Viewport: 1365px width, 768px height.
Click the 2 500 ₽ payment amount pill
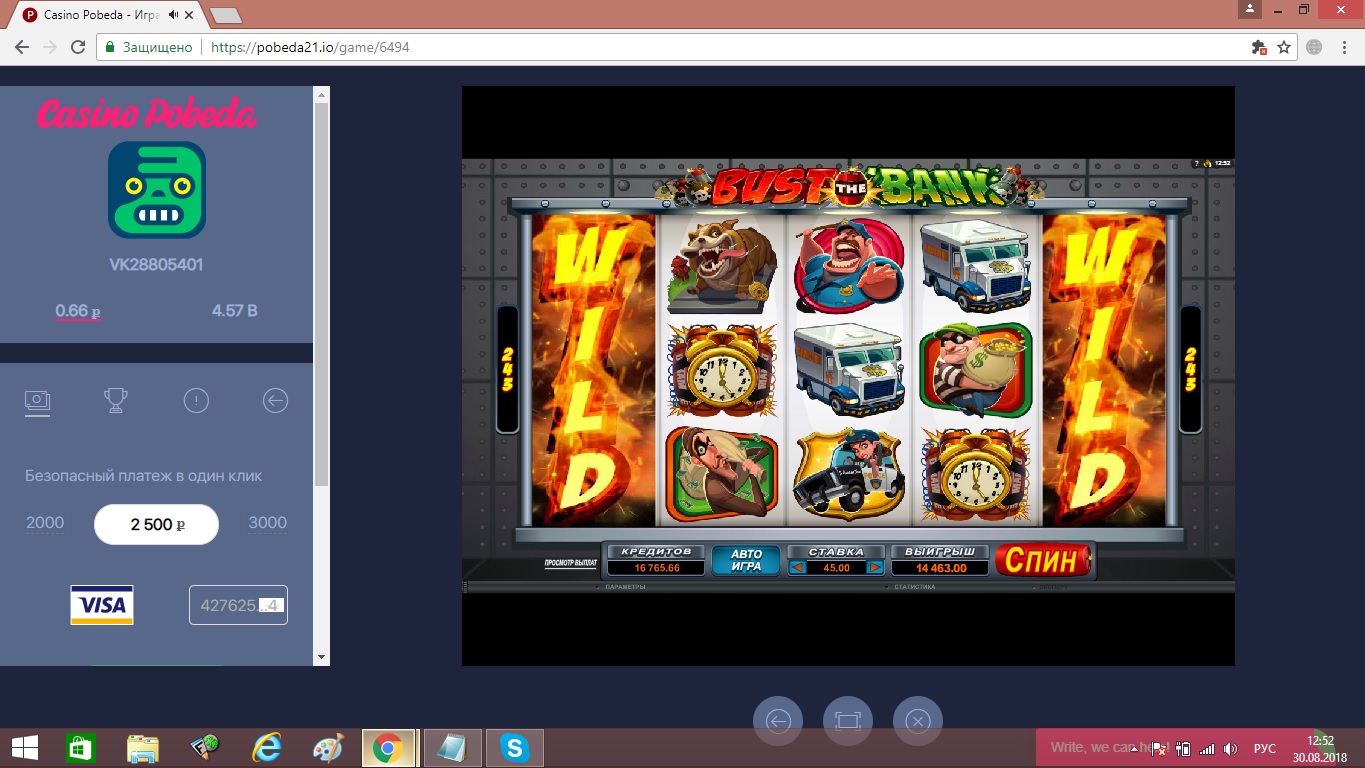[156, 524]
